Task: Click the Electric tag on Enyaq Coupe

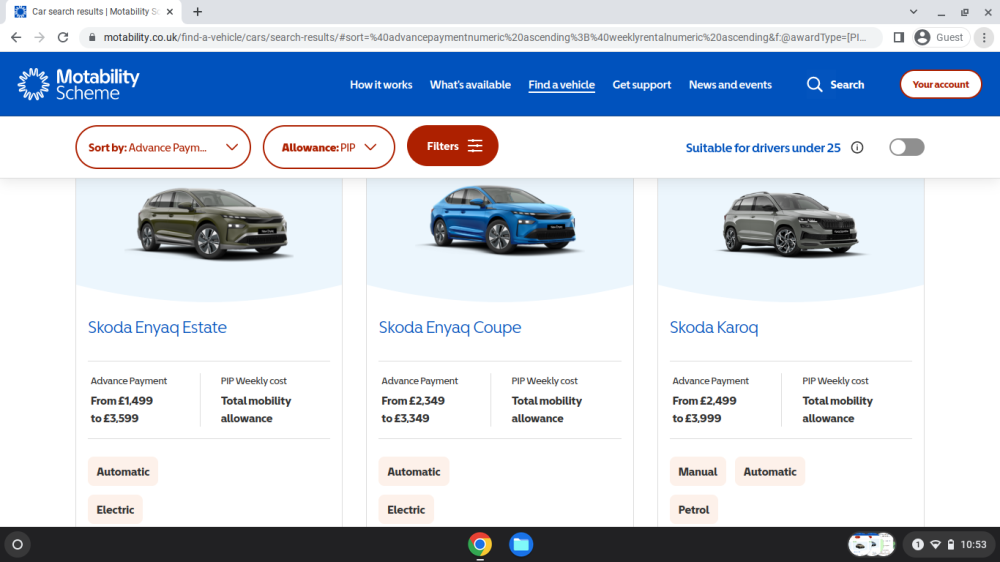Action: point(406,510)
